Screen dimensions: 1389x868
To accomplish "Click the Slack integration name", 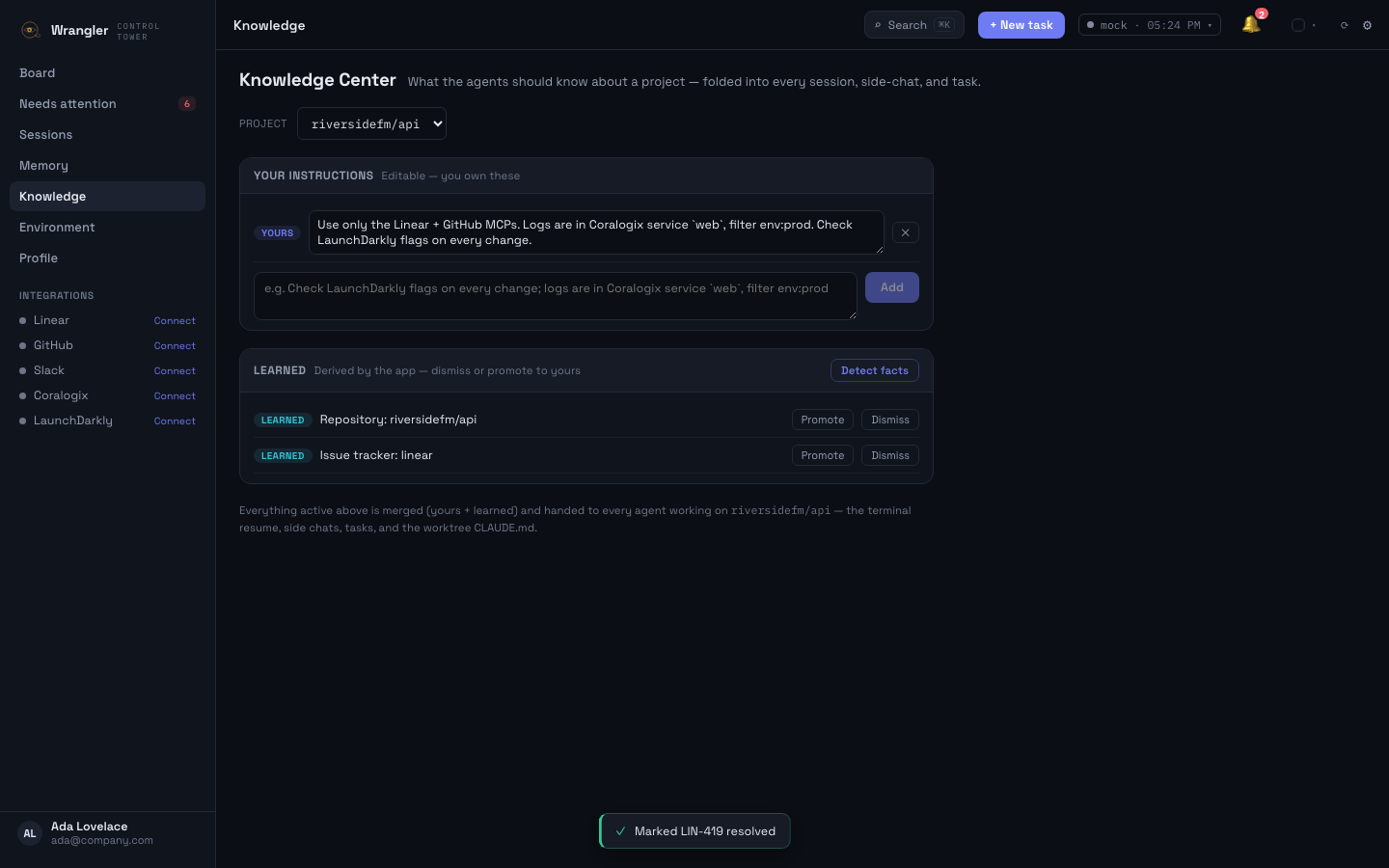I will 49,370.
